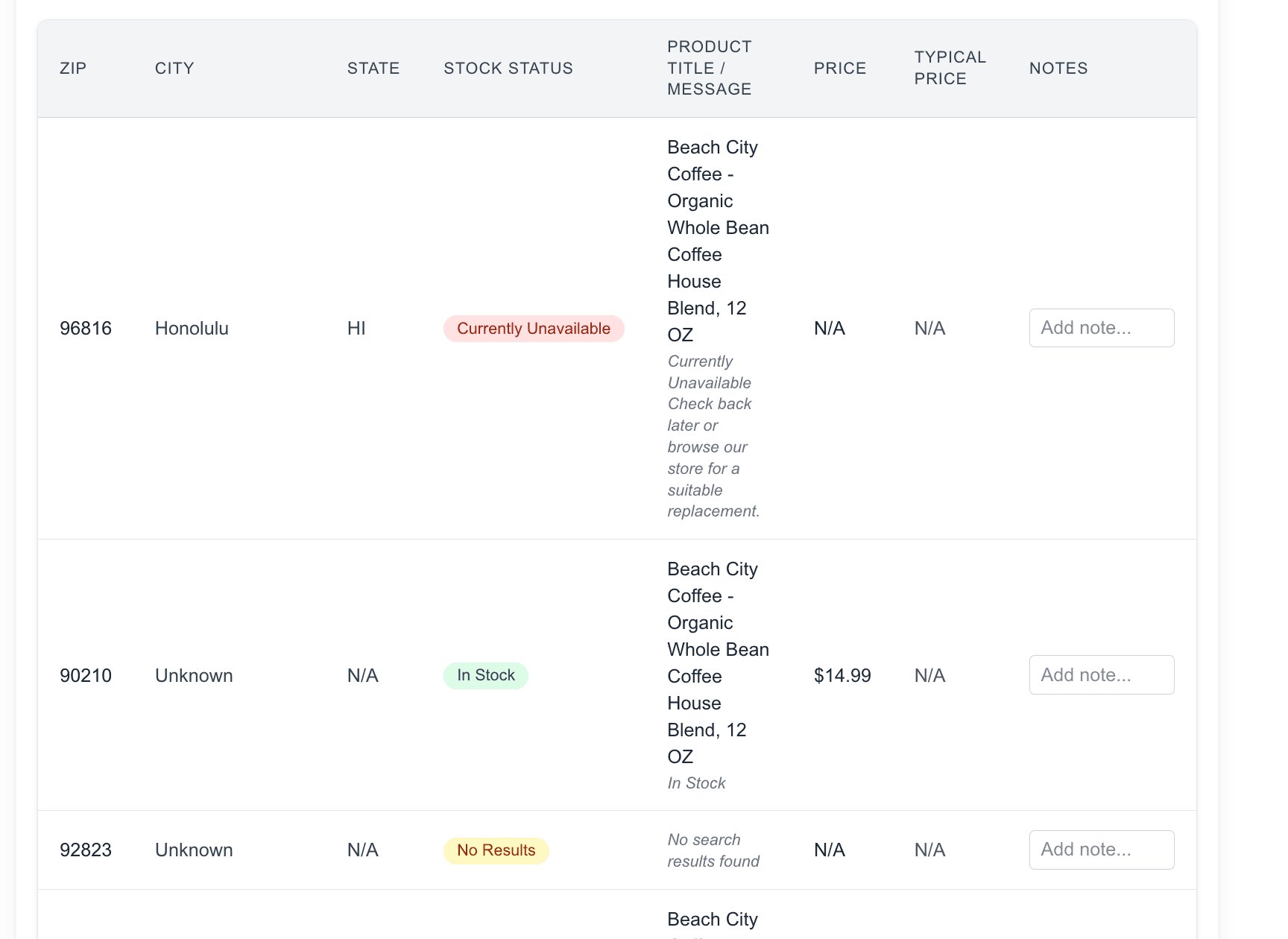Click Unknown city in the 90210 row
The image size is (1288, 939).
[194, 676]
